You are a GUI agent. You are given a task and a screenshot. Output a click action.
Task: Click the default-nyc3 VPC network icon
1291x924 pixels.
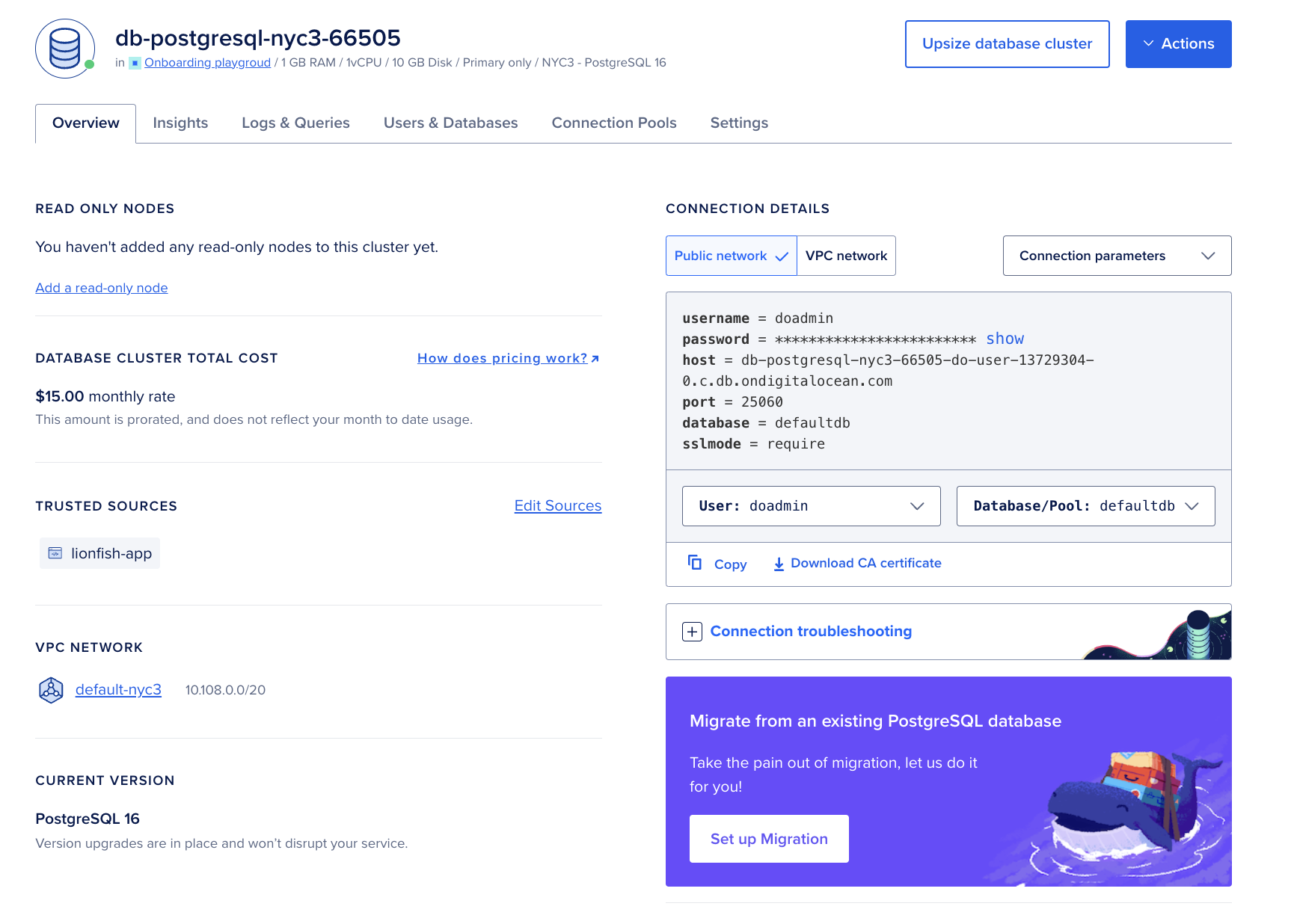(51, 689)
